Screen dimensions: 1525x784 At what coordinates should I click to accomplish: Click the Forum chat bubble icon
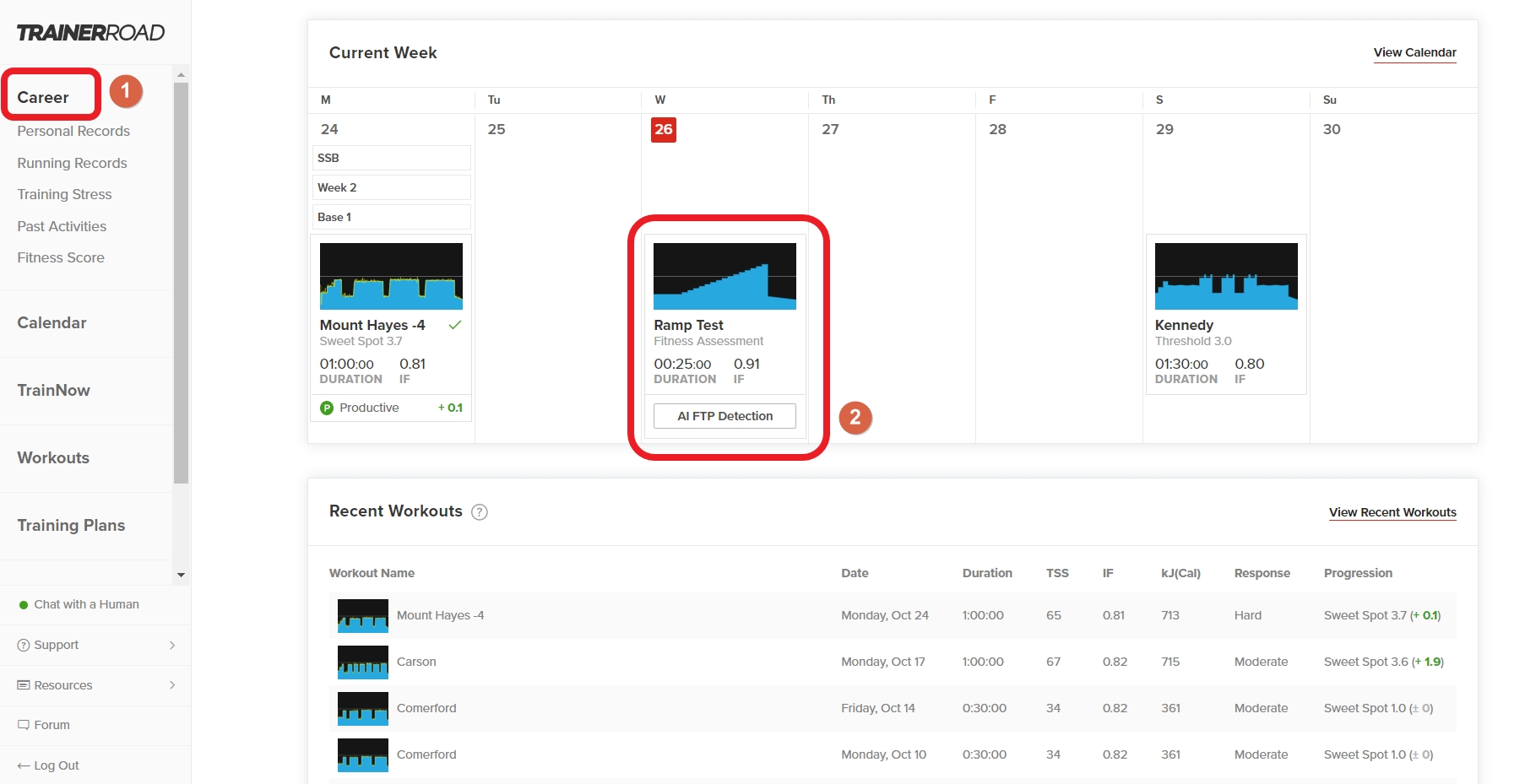tap(24, 725)
